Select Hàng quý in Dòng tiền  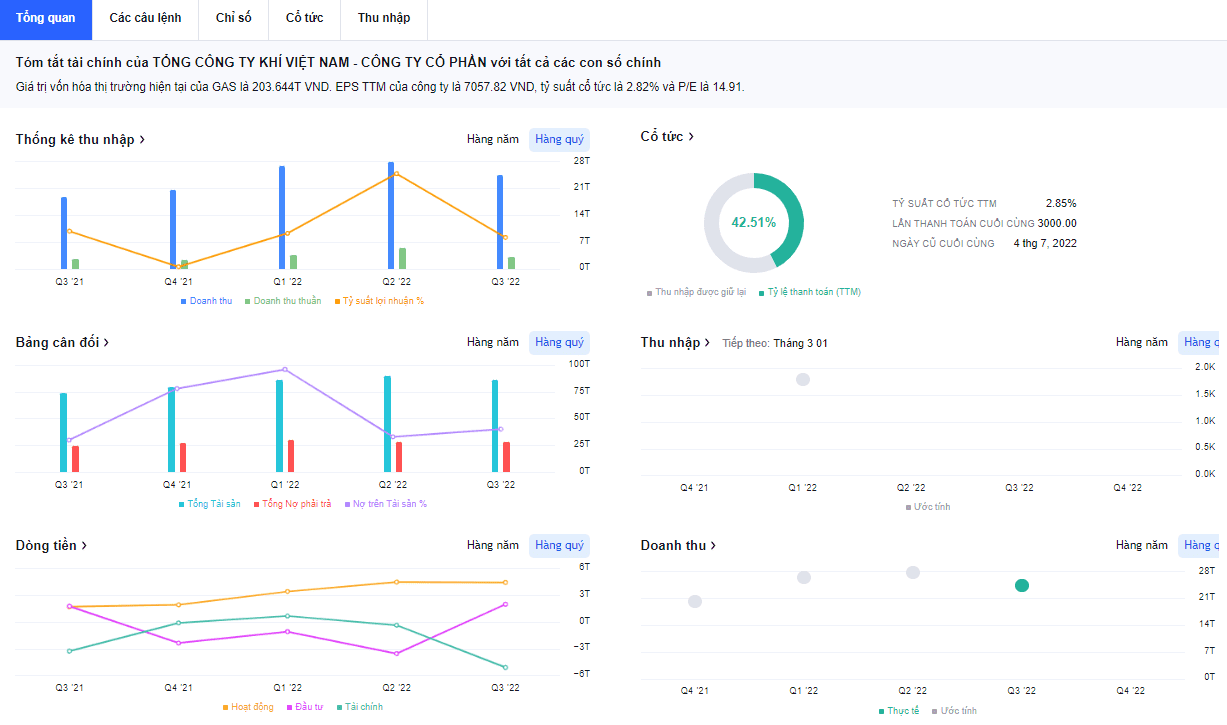click(x=560, y=545)
